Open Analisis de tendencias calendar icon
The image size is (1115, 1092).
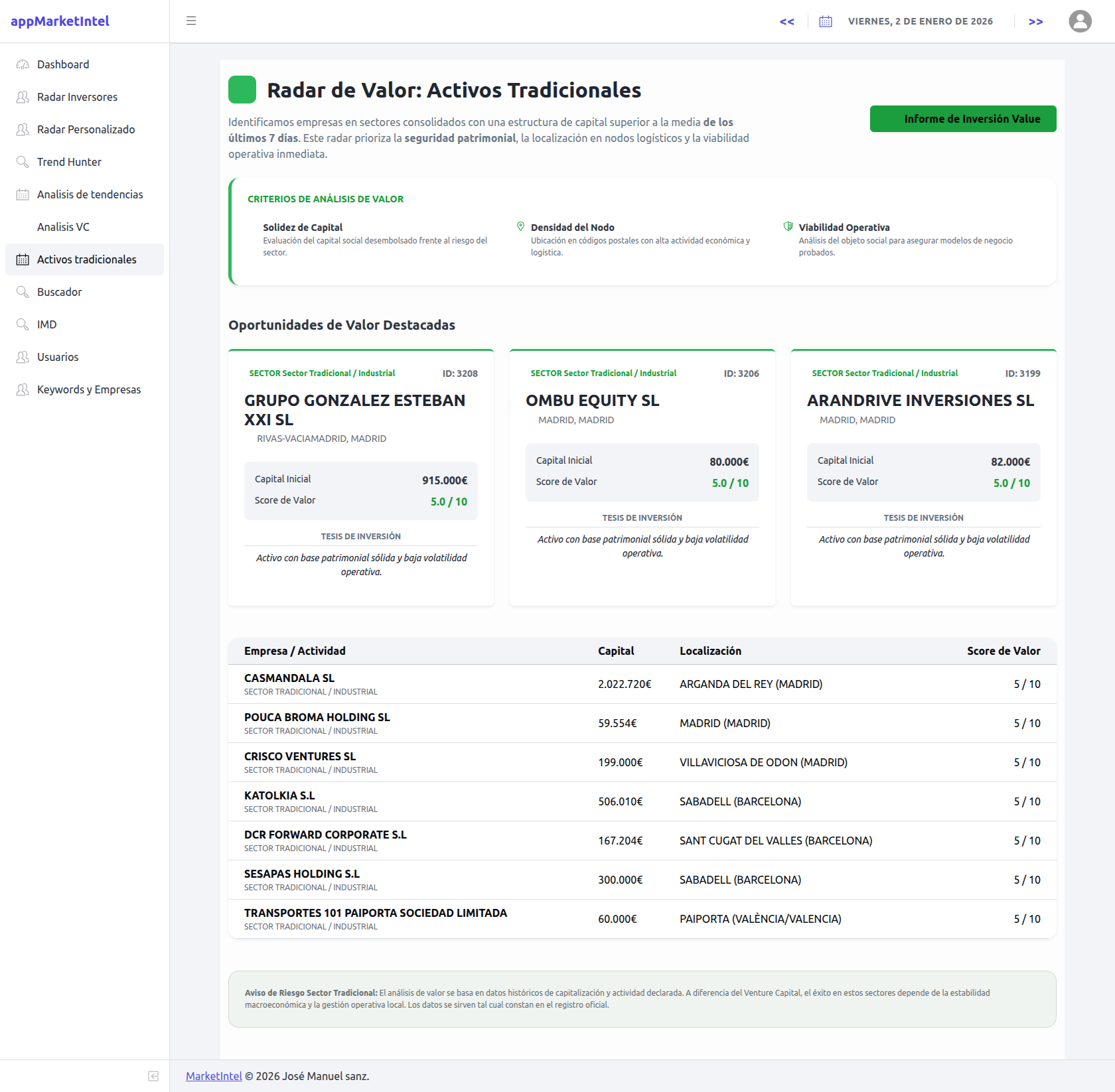23,194
